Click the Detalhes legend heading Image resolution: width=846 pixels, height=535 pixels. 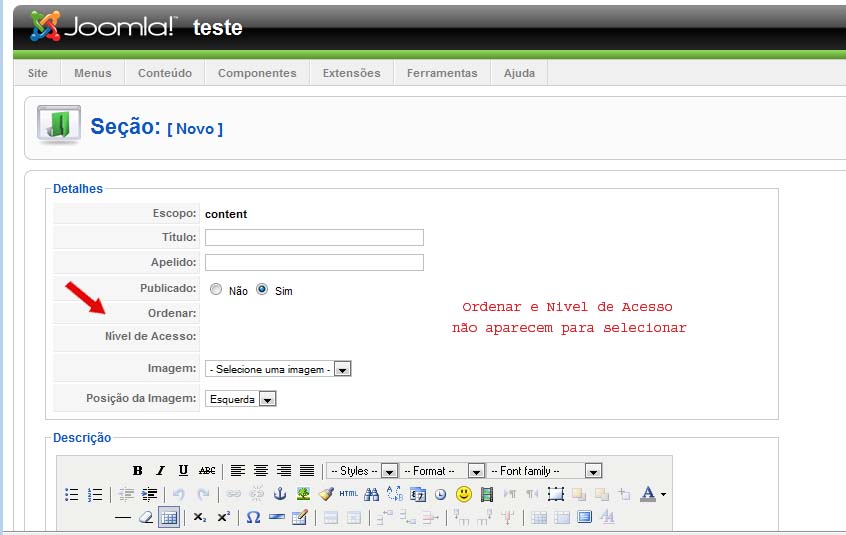[x=78, y=189]
